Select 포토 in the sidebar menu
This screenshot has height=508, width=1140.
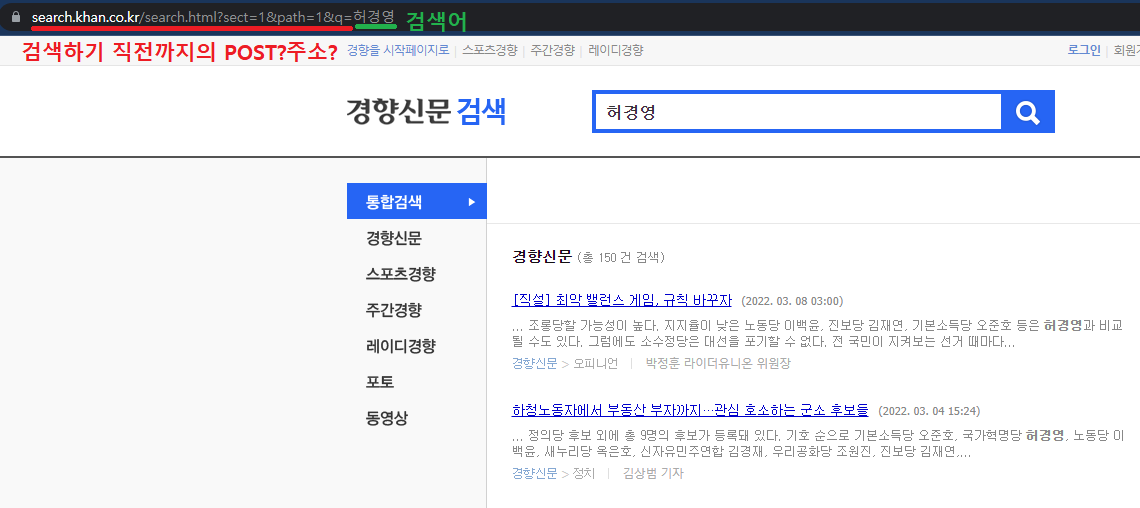tap(380, 382)
